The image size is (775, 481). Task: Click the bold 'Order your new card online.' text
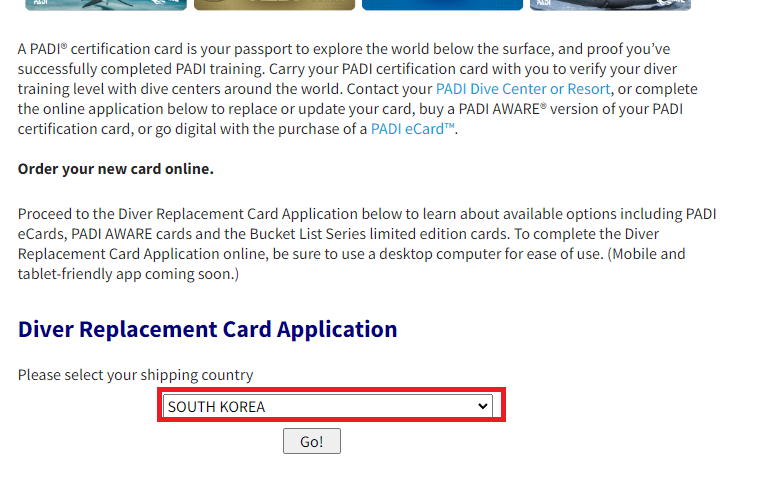tap(116, 169)
